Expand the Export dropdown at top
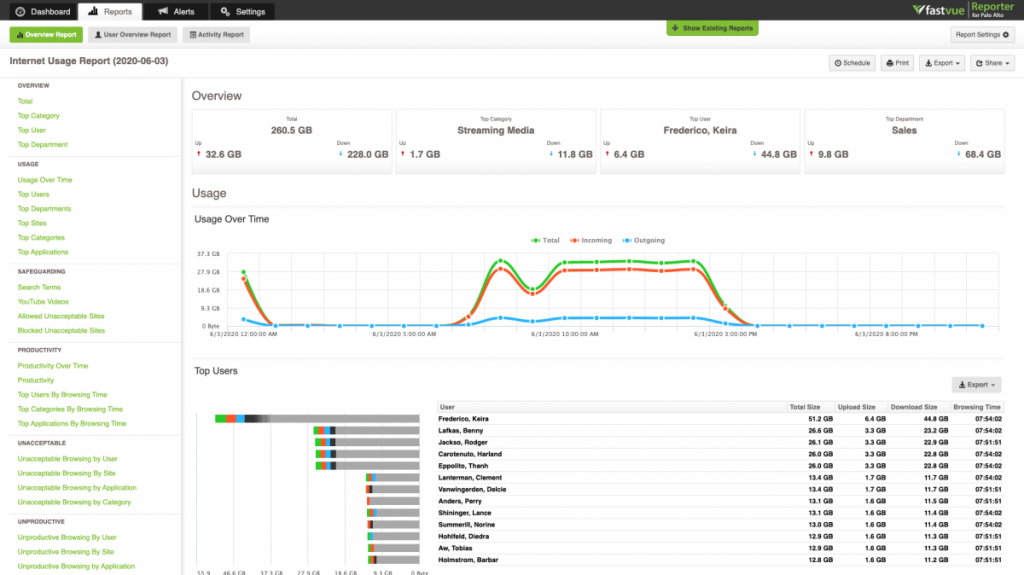The height and width of the screenshot is (575, 1024). 942,63
